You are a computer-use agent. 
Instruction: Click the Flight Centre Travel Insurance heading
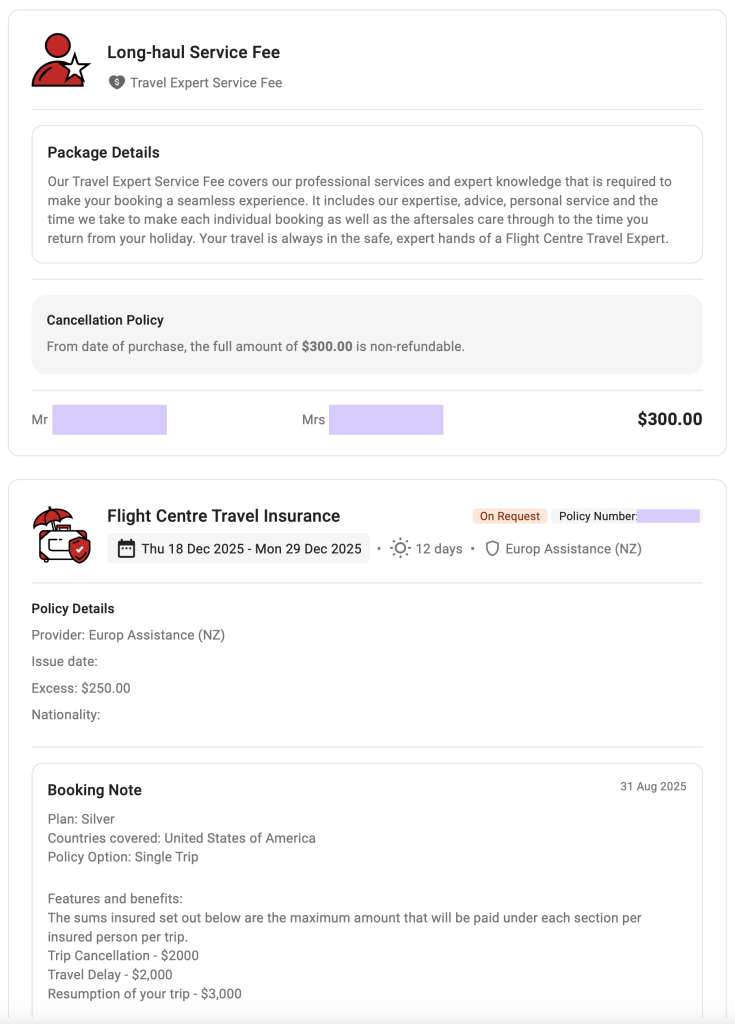(223, 516)
